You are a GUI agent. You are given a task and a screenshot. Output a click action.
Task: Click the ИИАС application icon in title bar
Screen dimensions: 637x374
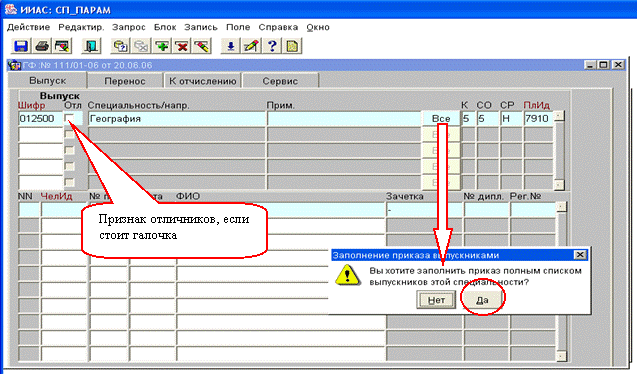[11, 9]
